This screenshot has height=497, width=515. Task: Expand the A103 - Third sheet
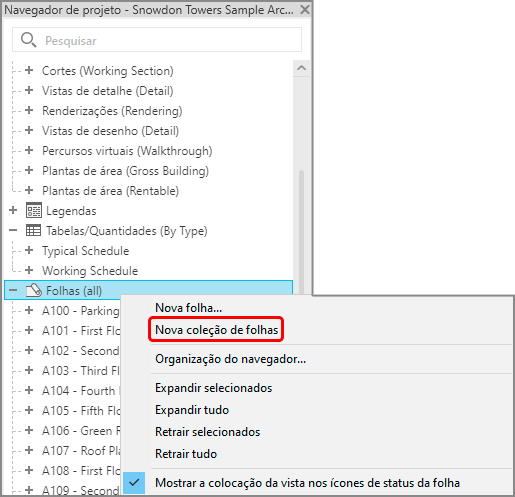coord(29,370)
